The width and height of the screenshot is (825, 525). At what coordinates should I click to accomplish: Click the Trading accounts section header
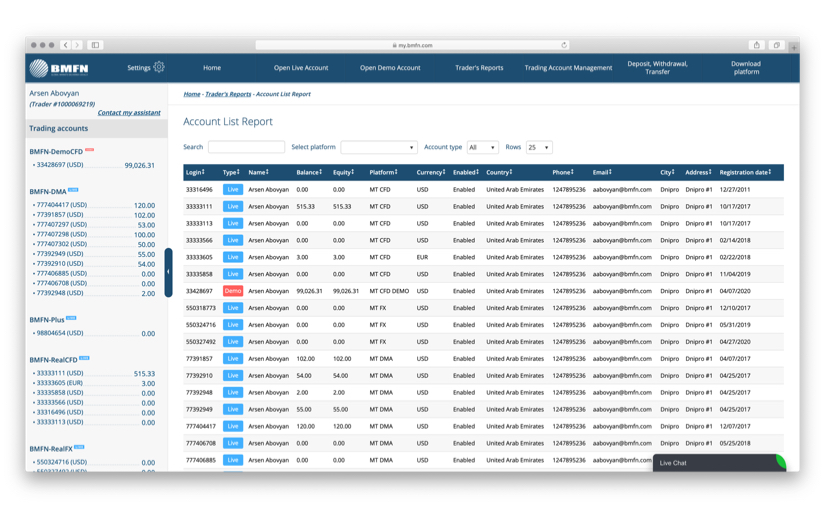click(x=97, y=128)
